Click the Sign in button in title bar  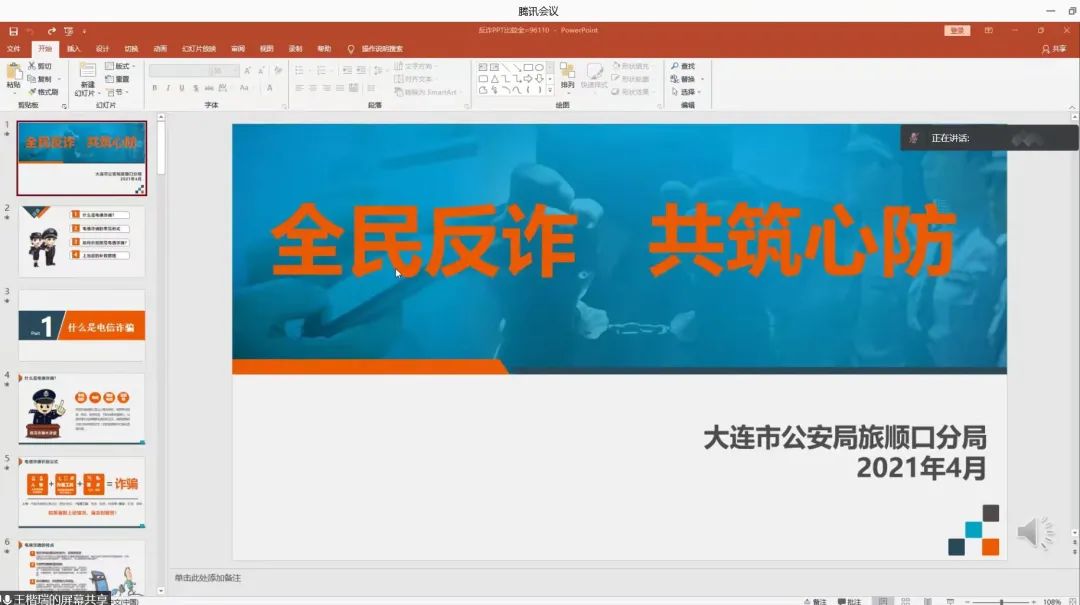pos(957,31)
